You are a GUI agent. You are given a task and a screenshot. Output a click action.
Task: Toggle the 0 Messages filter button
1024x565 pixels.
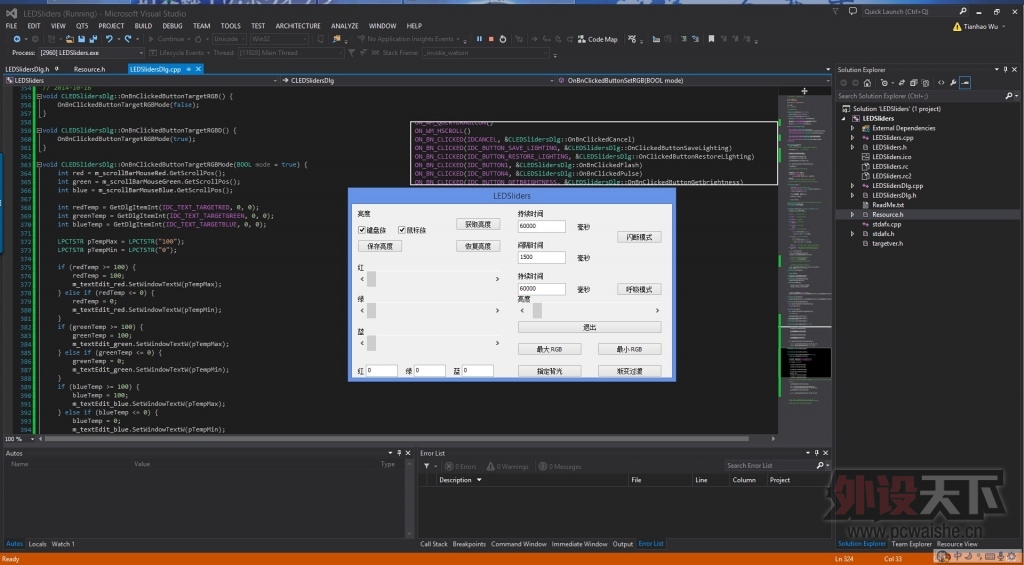click(x=559, y=466)
